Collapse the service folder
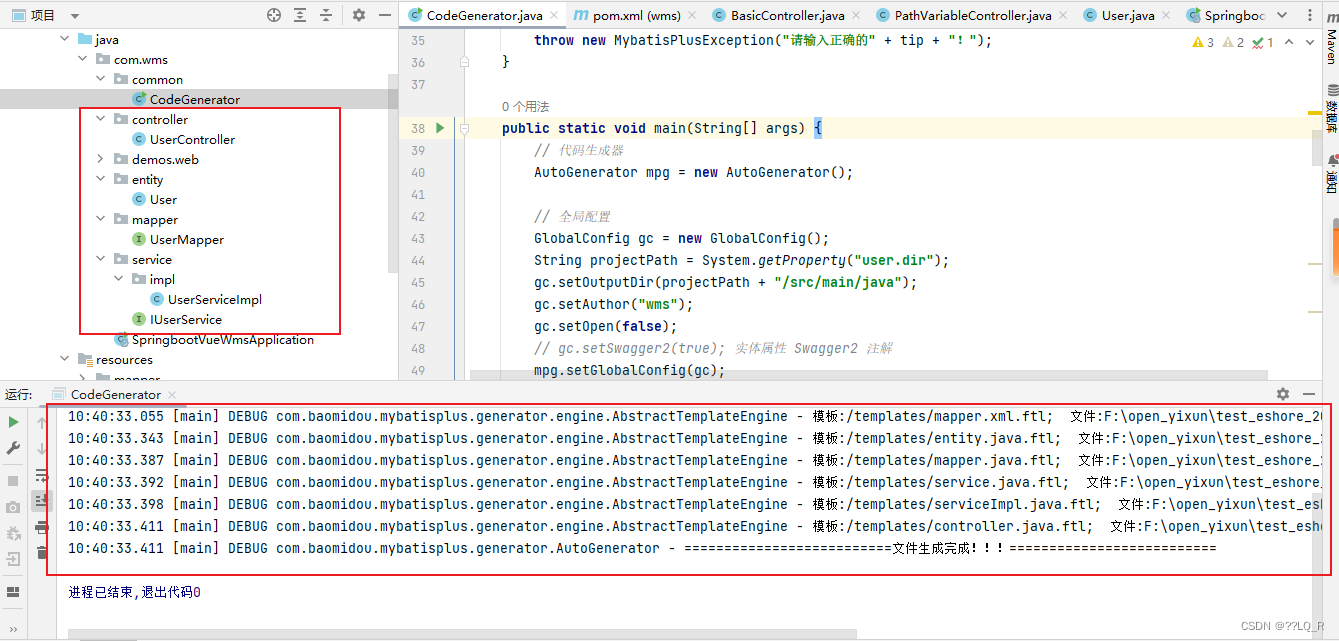Screen dimensions: 1339x641 [99, 259]
